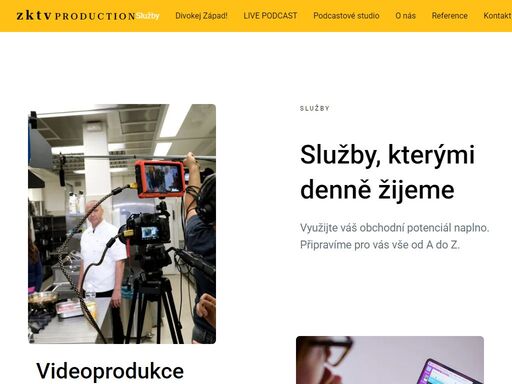Open the Služby menu item
The width and height of the screenshot is (512, 384).
pyautogui.click(x=148, y=16)
